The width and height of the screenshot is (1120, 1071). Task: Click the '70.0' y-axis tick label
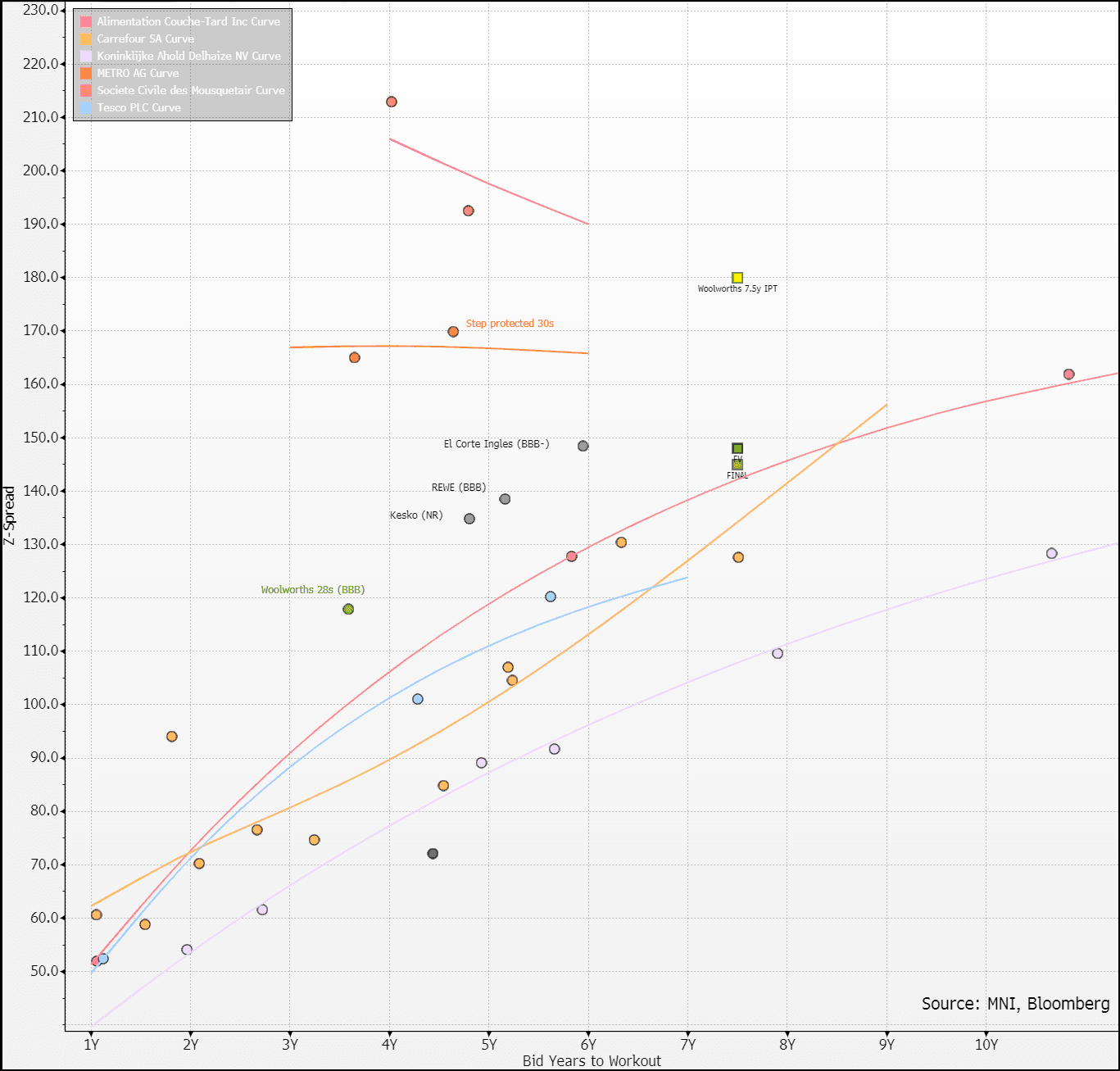click(44, 865)
